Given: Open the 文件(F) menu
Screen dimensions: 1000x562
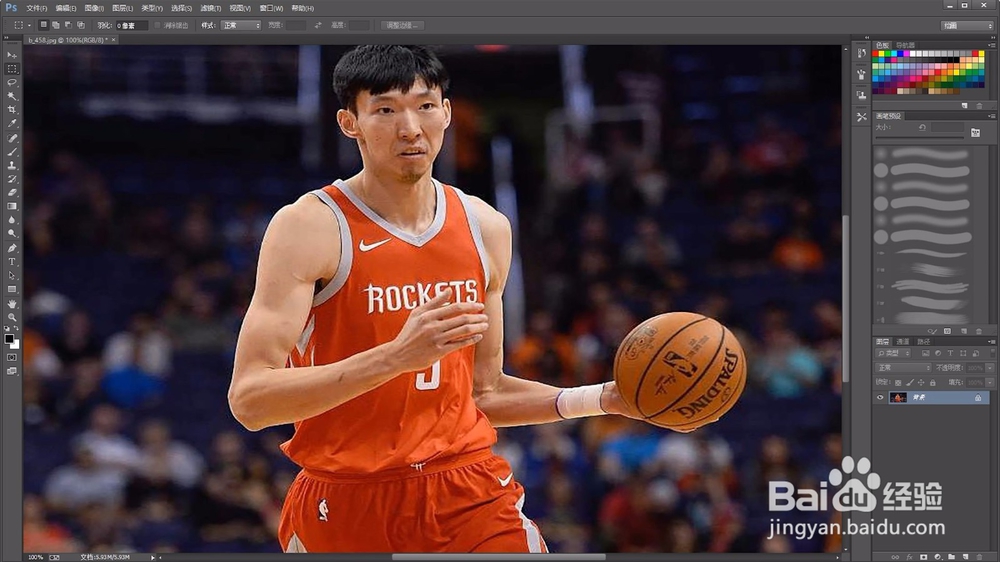Looking at the screenshot, I should click(x=36, y=8).
